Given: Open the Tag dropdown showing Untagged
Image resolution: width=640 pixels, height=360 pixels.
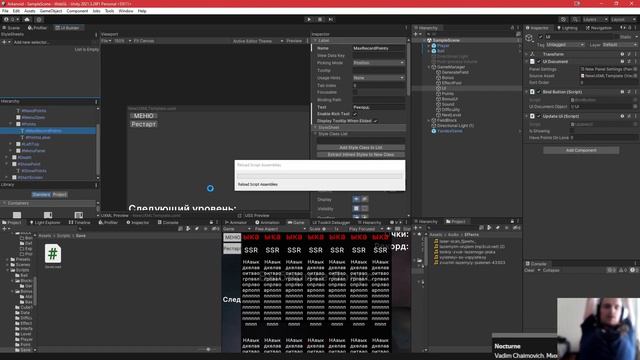Looking at the screenshot, I should (565, 44).
